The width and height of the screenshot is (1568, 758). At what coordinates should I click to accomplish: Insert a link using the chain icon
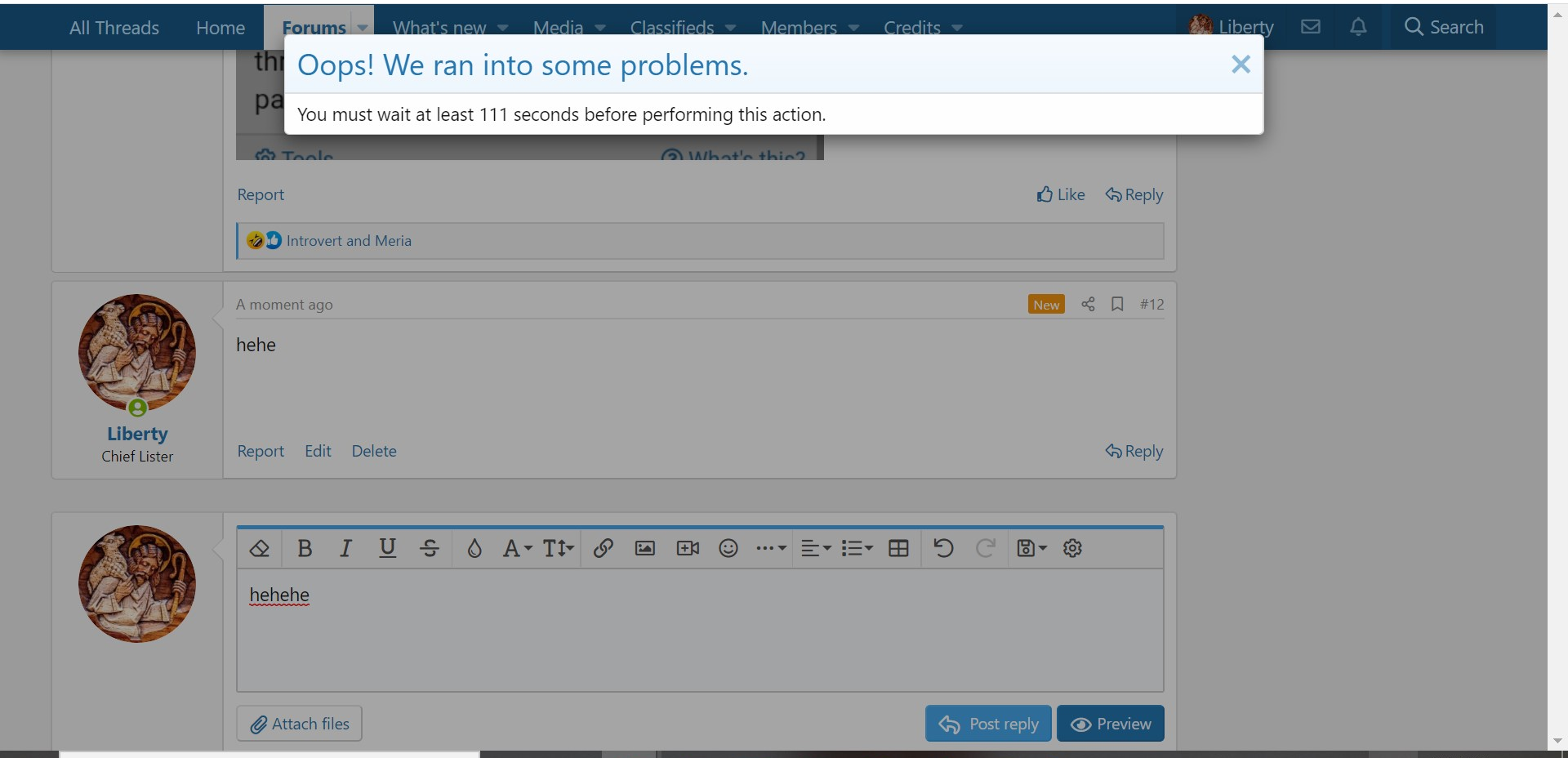point(603,548)
